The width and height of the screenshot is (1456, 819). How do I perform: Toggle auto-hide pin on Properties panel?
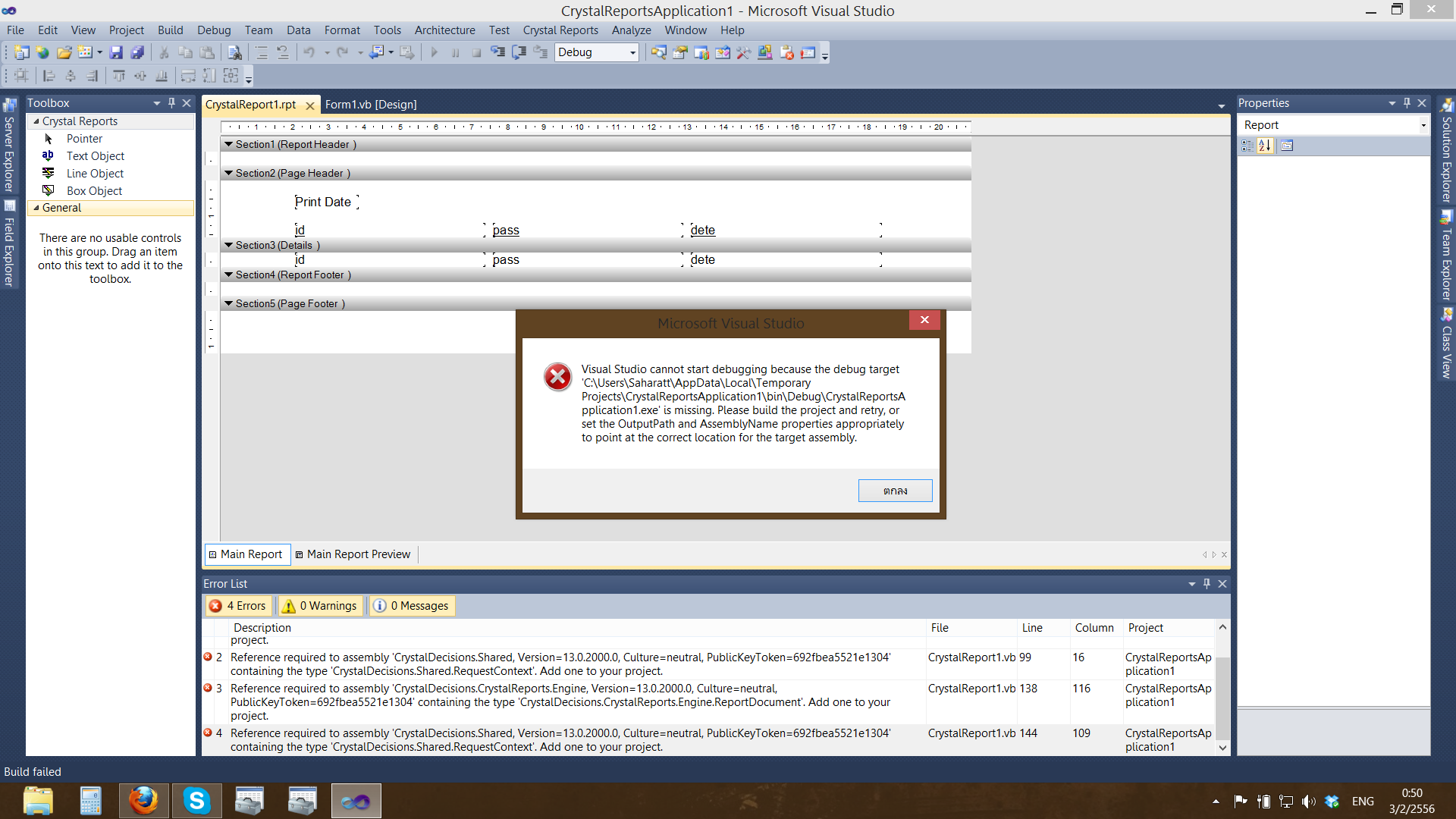(x=1407, y=103)
